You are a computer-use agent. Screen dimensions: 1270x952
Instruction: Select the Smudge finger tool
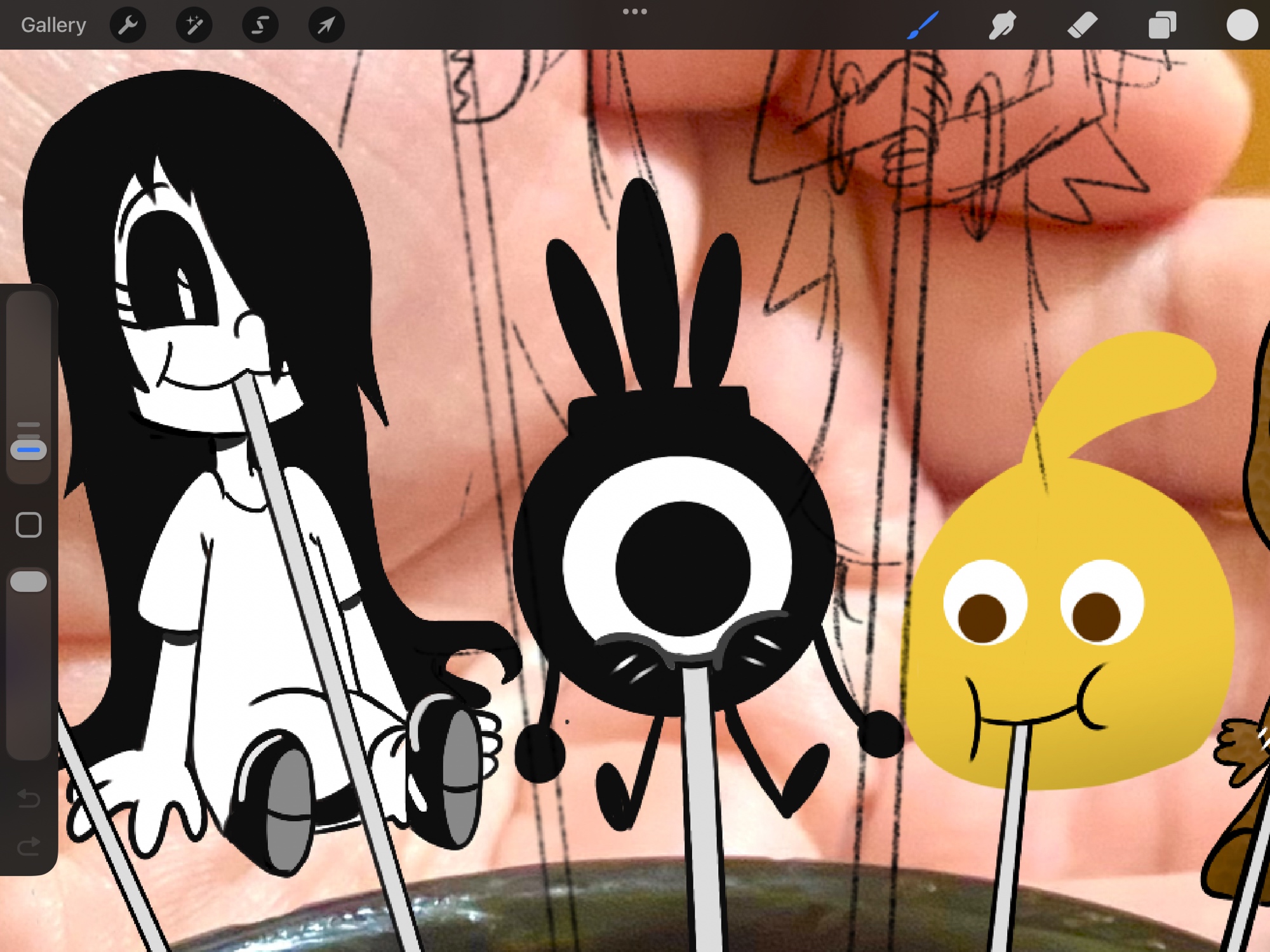1002,25
